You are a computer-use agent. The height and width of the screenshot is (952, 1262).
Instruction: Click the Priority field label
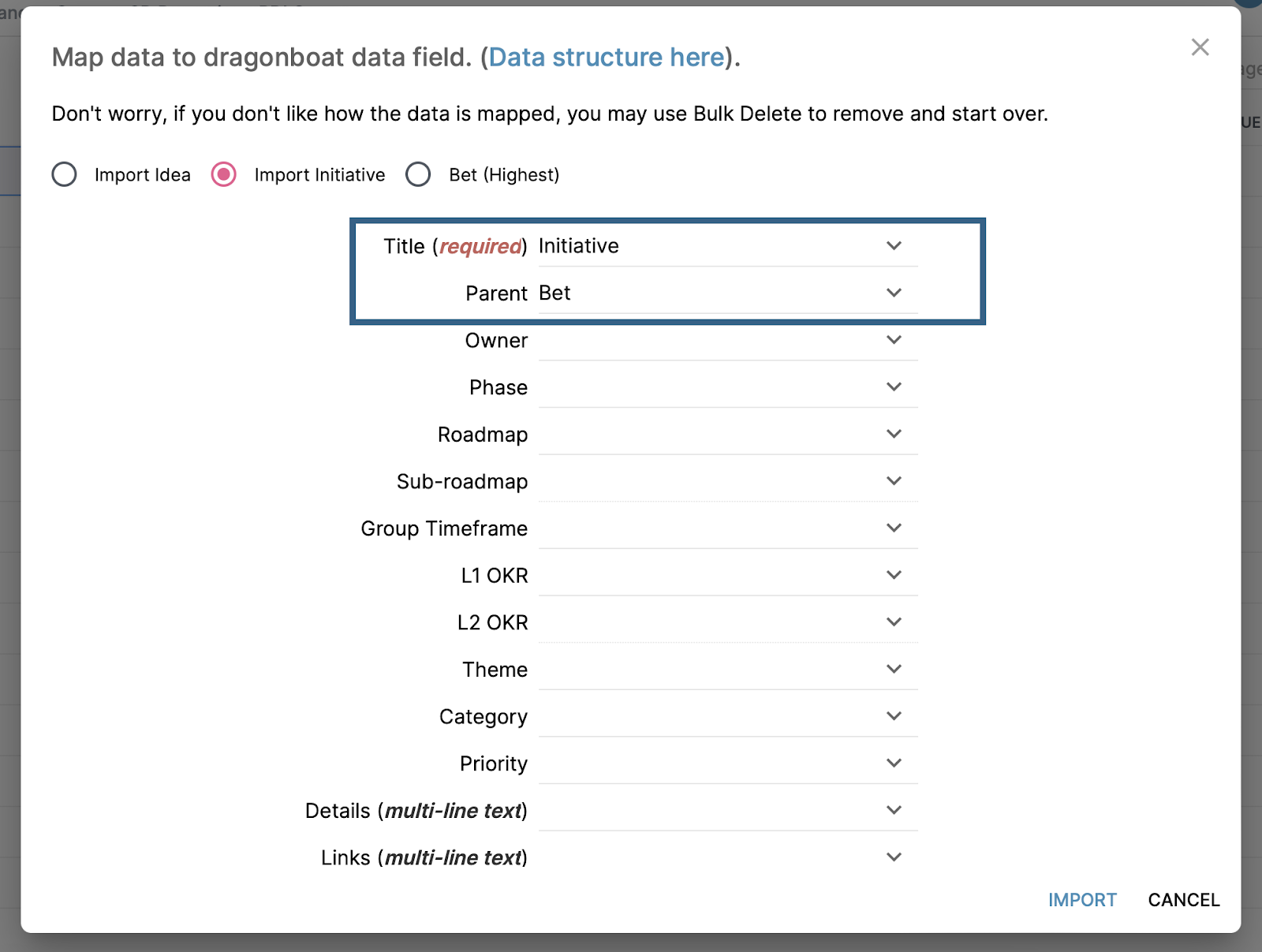coord(494,764)
